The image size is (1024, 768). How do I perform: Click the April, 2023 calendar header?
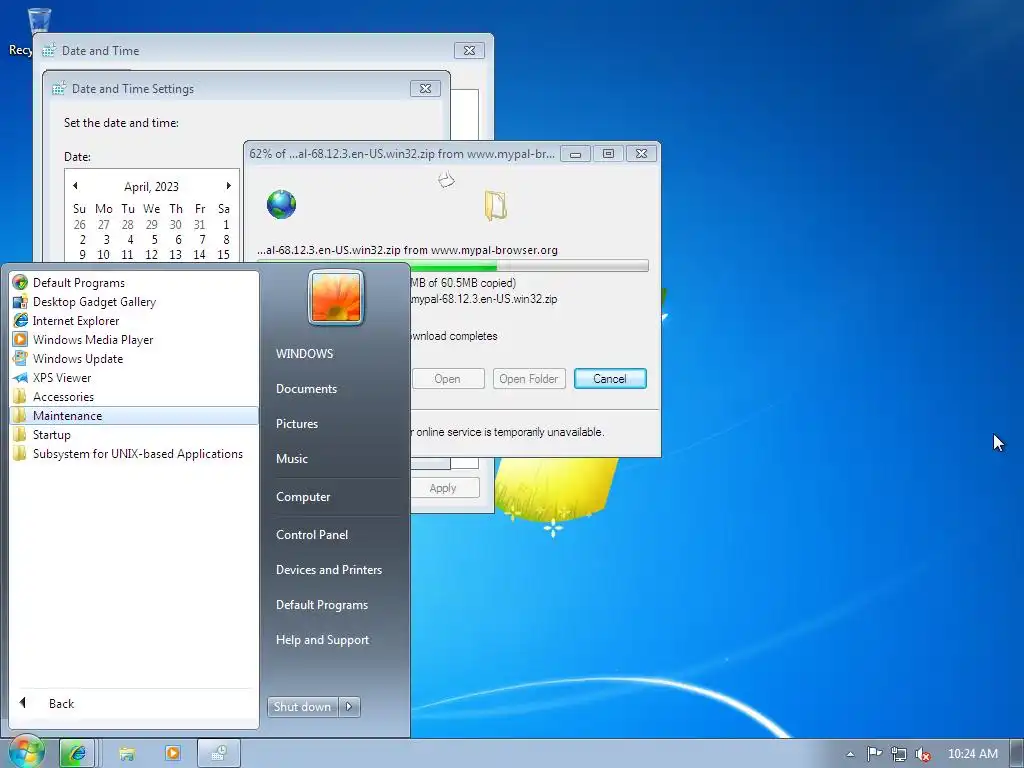click(x=152, y=187)
